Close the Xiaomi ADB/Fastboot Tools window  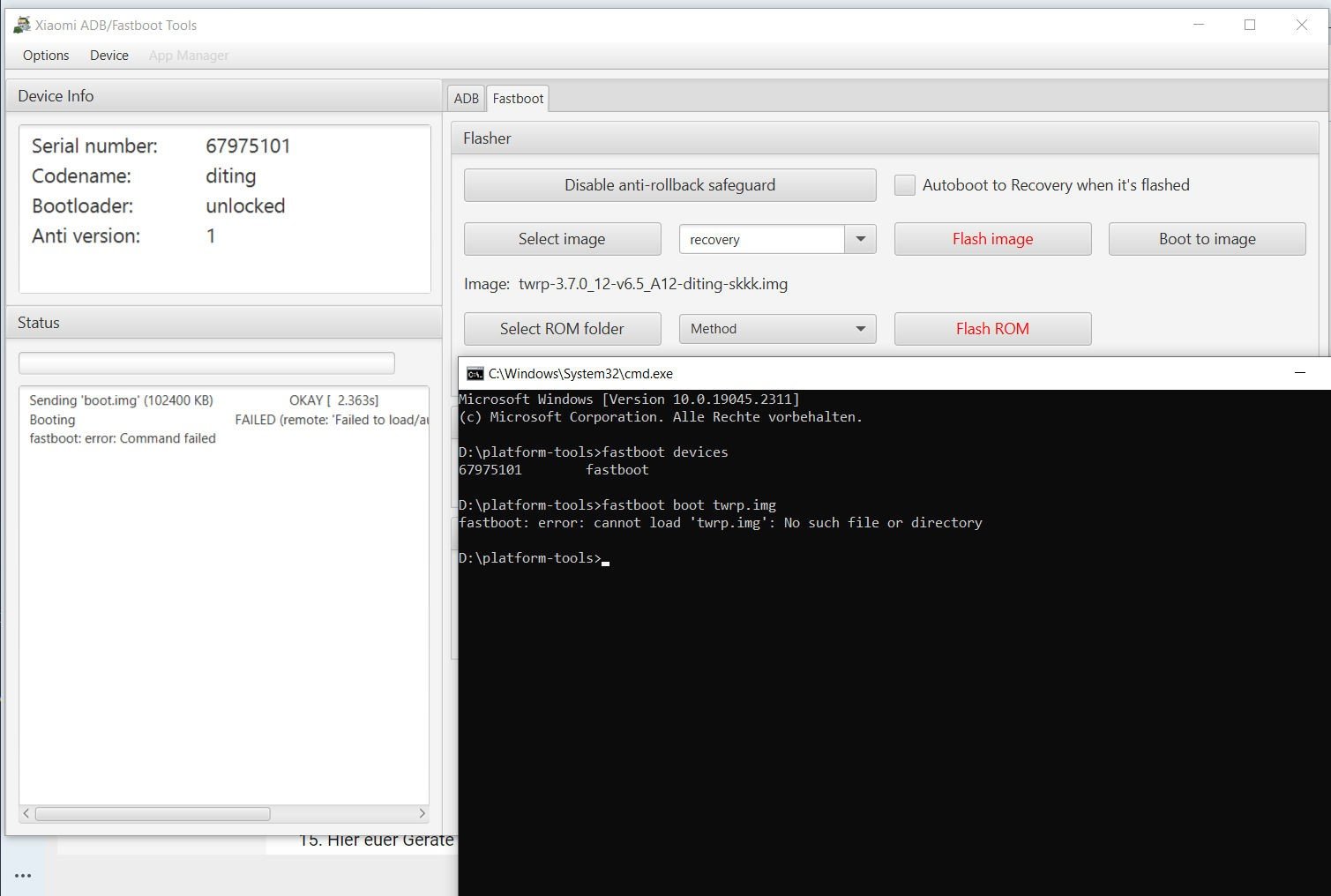click(1301, 25)
